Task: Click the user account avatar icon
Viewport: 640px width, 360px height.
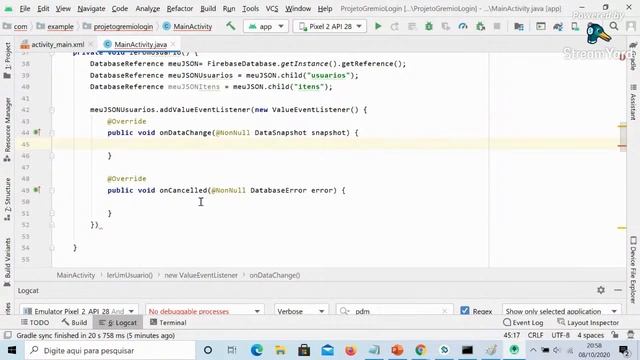Action: [631, 27]
